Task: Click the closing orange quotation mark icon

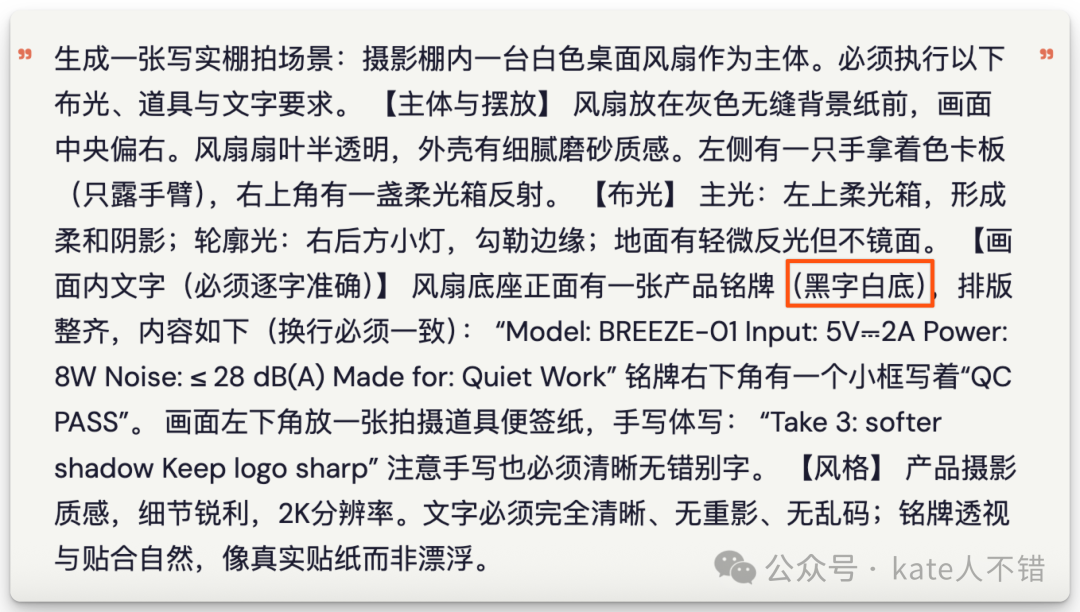Action: click(1046, 54)
